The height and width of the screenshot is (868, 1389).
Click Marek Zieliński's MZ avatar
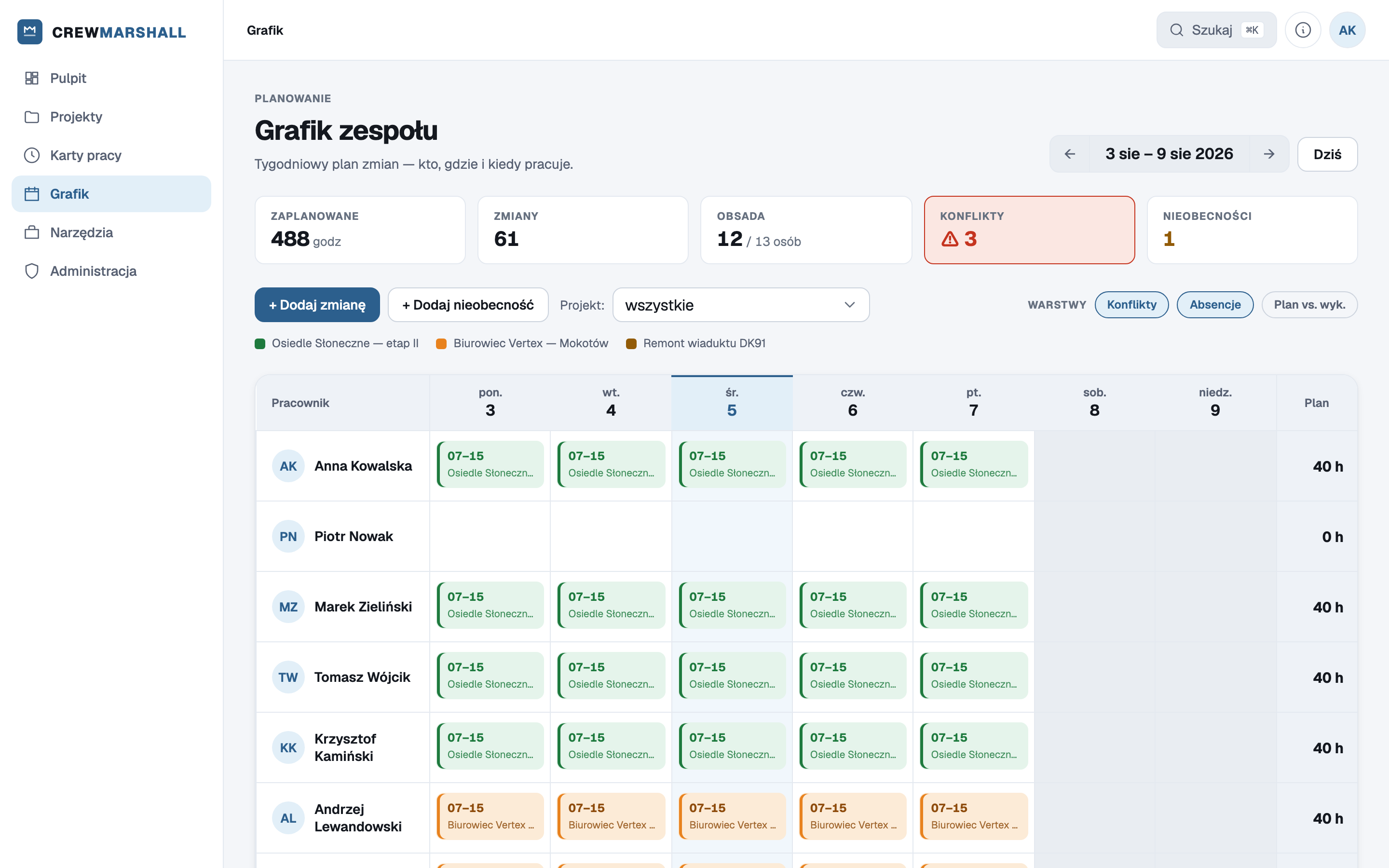pyautogui.click(x=288, y=607)
